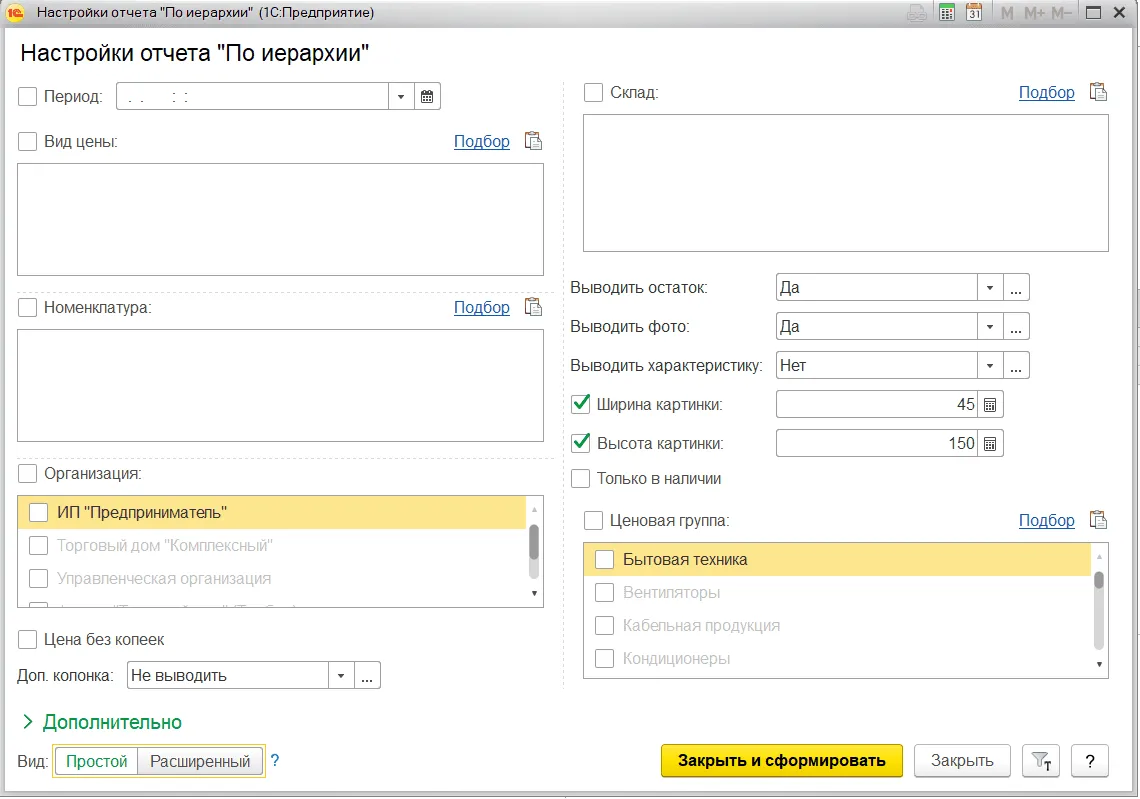This screenshot has height=799, width=1140.
Task: Click down arrow of organization list scrollbar
Action: pos(534,593)
